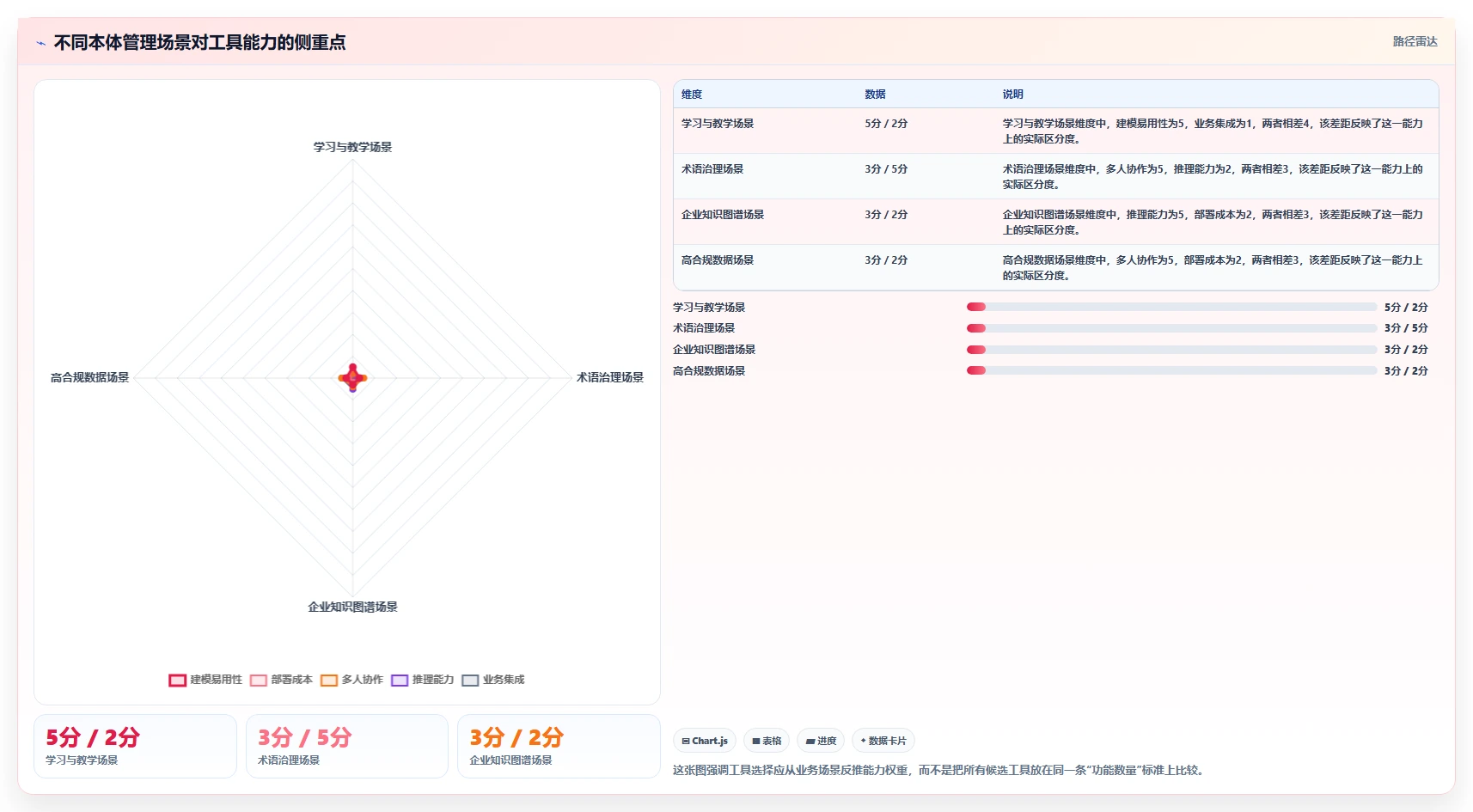Toggle the 推理能力 legend series
The height and width of the screenshot is (812, 1473).
(422, 680)
